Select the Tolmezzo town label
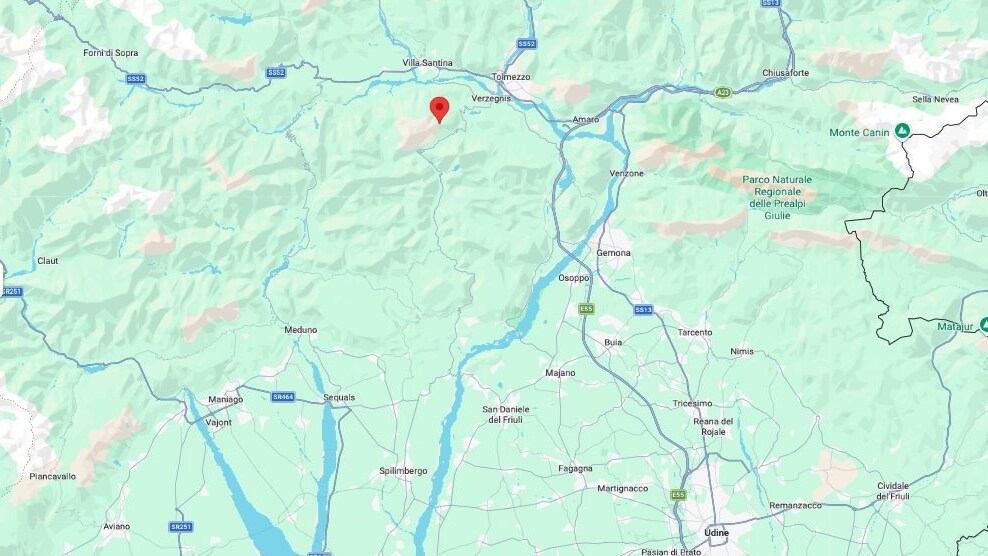The width and height of the screenshot is (988, 556). click(511, 77)
